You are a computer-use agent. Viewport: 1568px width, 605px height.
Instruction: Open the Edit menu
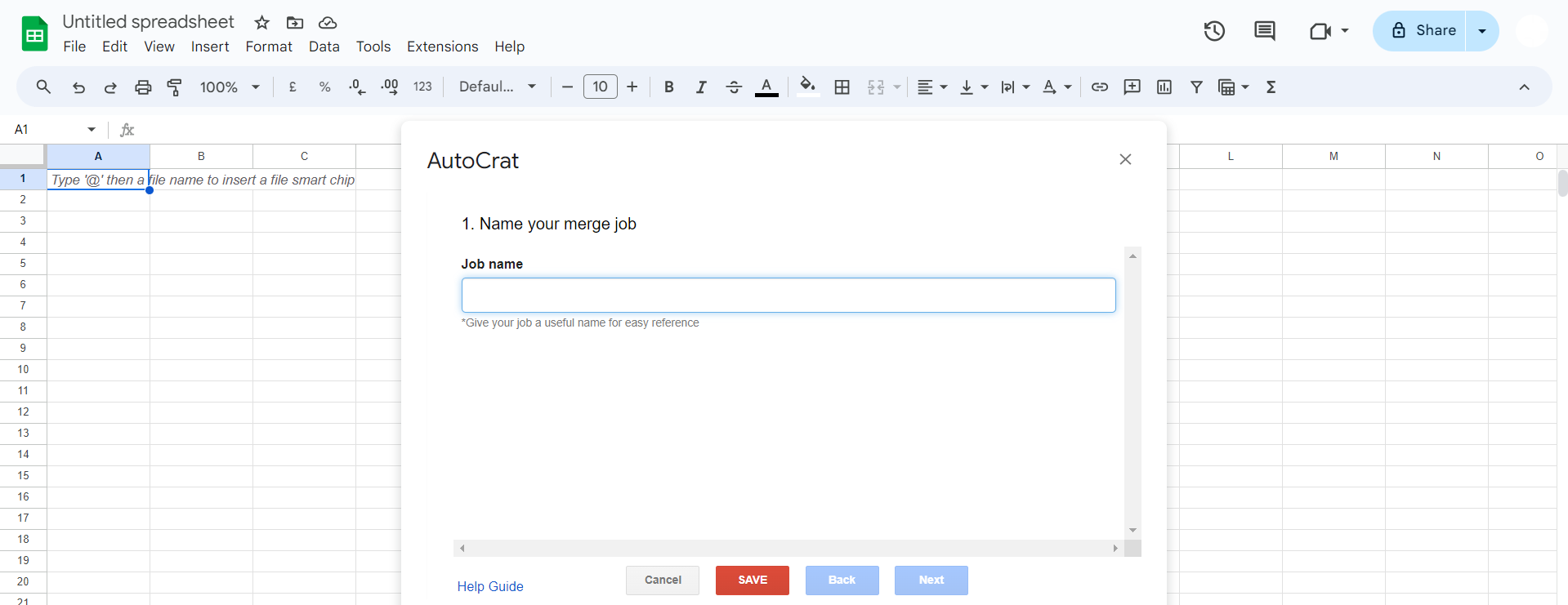click(114, 47)
